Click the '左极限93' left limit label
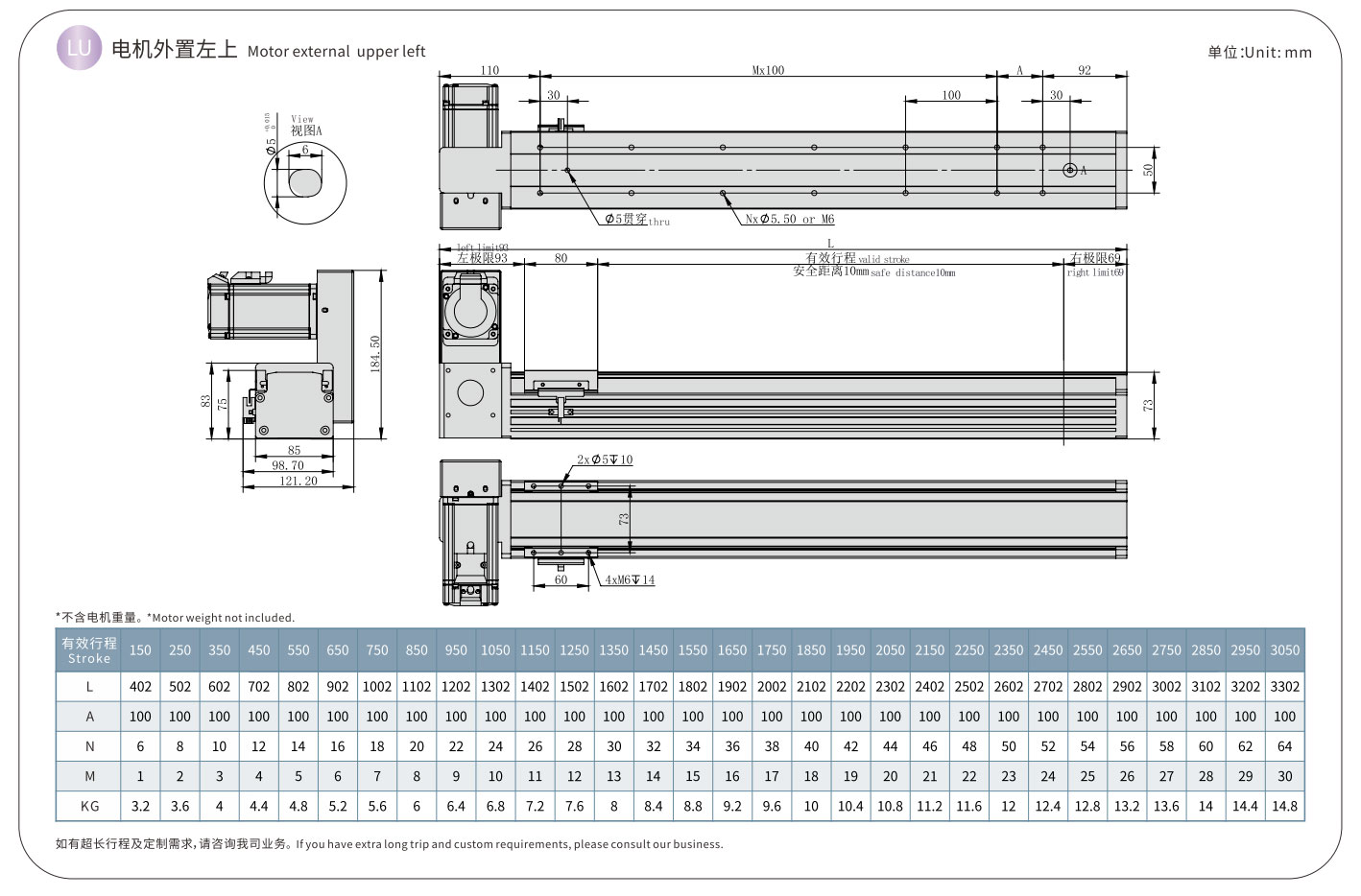The image size is (1361, 896). pyautogui.click(x=483, y=258)
